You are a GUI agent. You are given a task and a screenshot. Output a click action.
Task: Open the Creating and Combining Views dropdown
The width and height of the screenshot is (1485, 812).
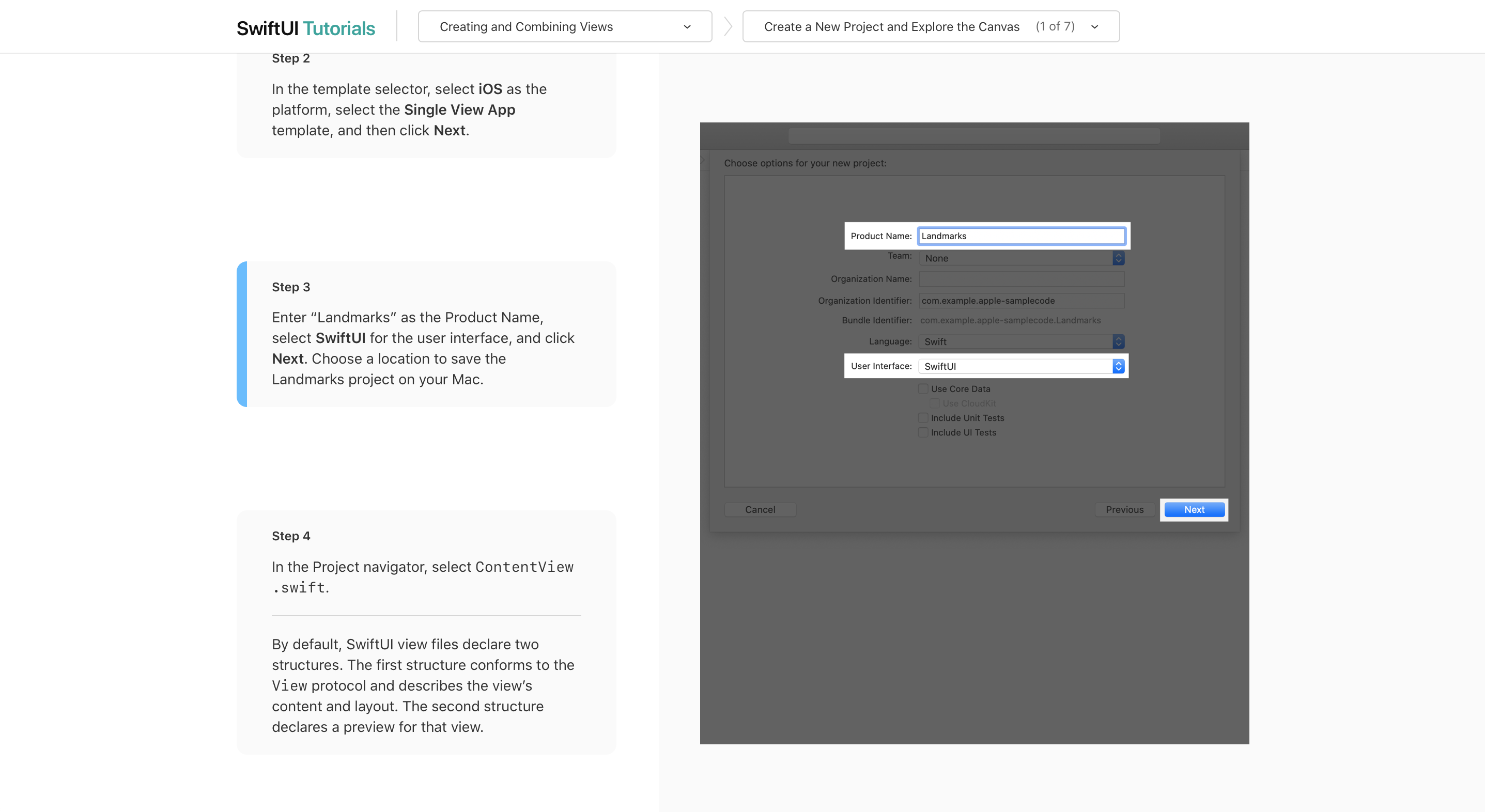pos(564,26)
